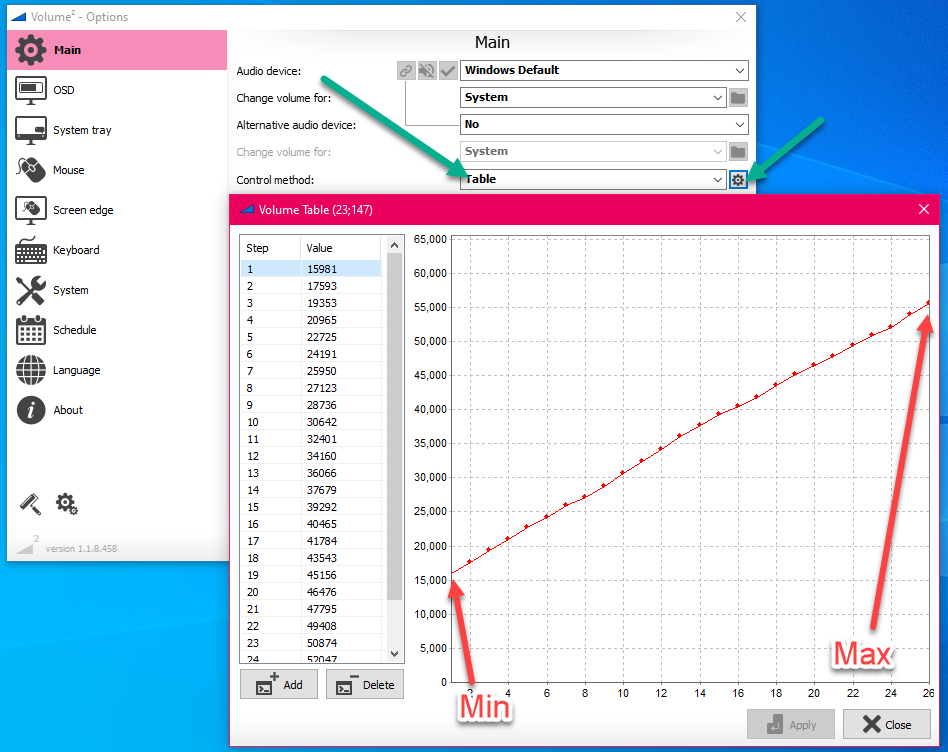This screenshot has height=752, width=948.
Task: Click the scroll down arrow of step list
Action: (x=394, y=653)
